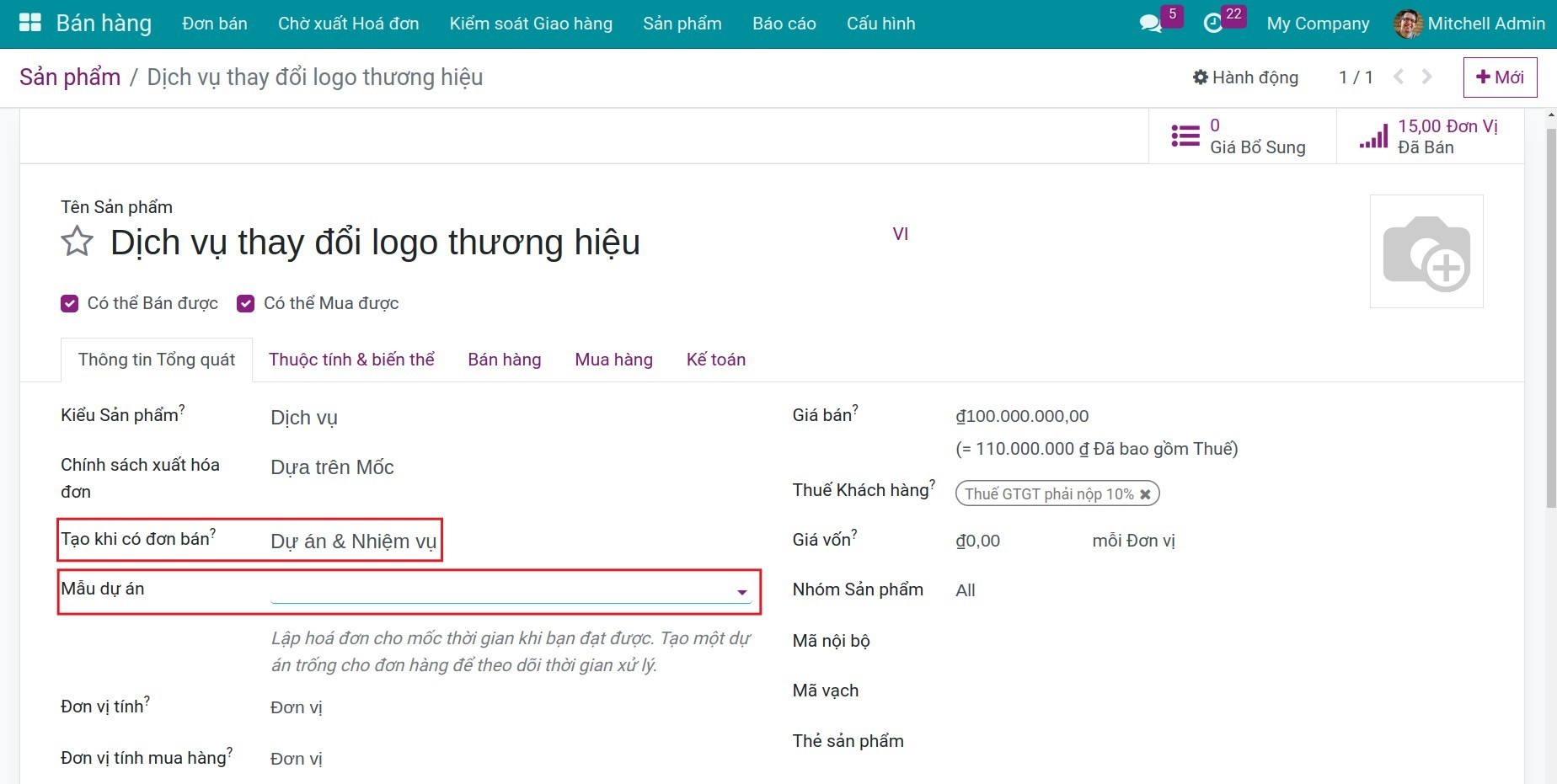This screenshot has width=1557, height=784.
Task: Open the Thuộc tính & biến thể tab
Action: click(x=351, y=360)
